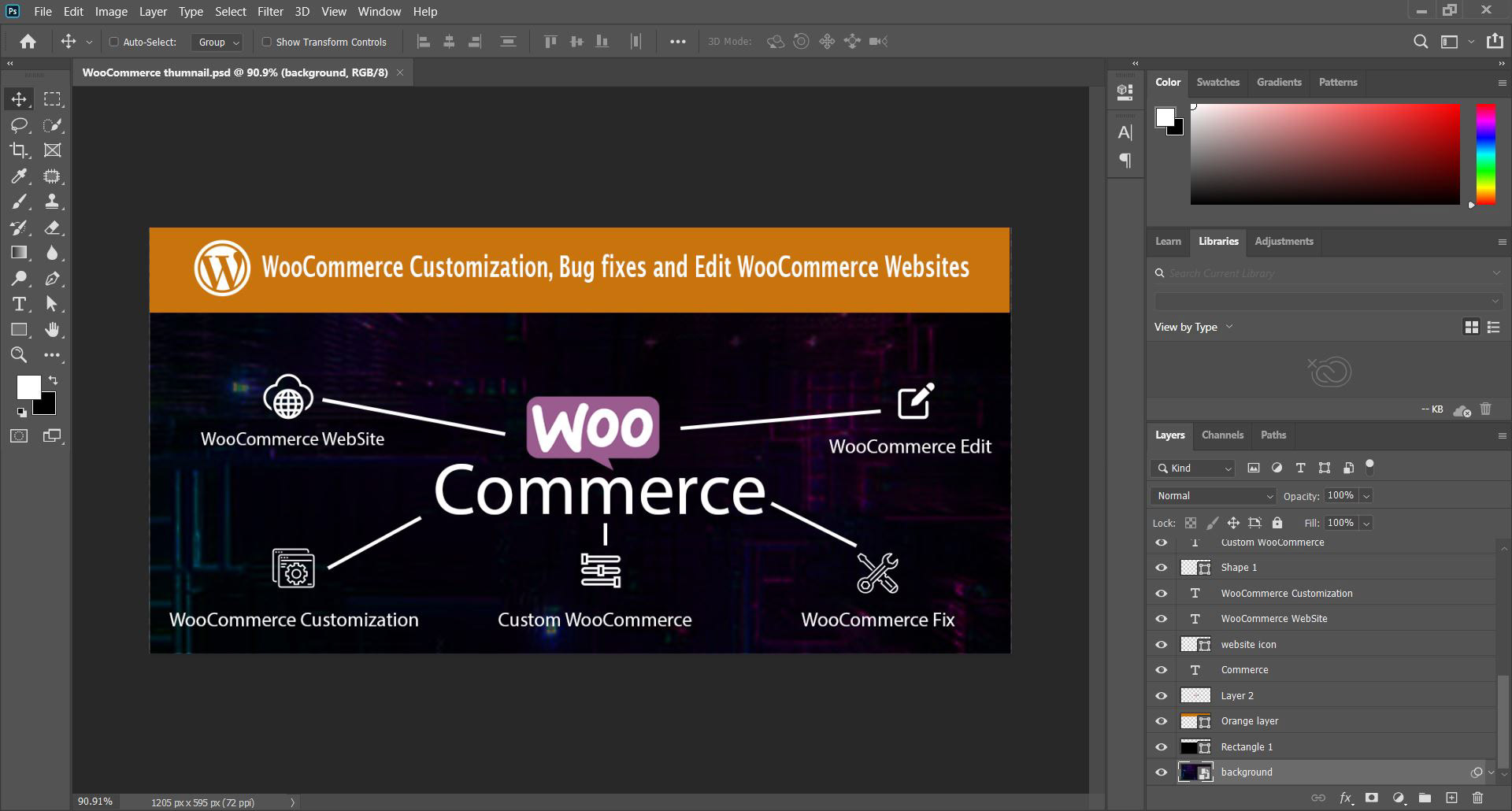1512x811 pixels.
Task: Select the Eraser tool
Action: (x=52, y=228)
